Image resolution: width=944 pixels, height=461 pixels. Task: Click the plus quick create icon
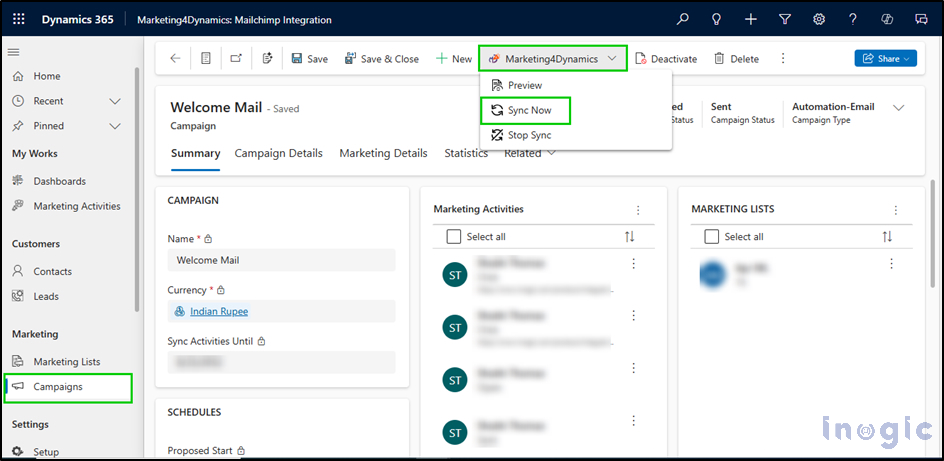click(x=751, y=19)
